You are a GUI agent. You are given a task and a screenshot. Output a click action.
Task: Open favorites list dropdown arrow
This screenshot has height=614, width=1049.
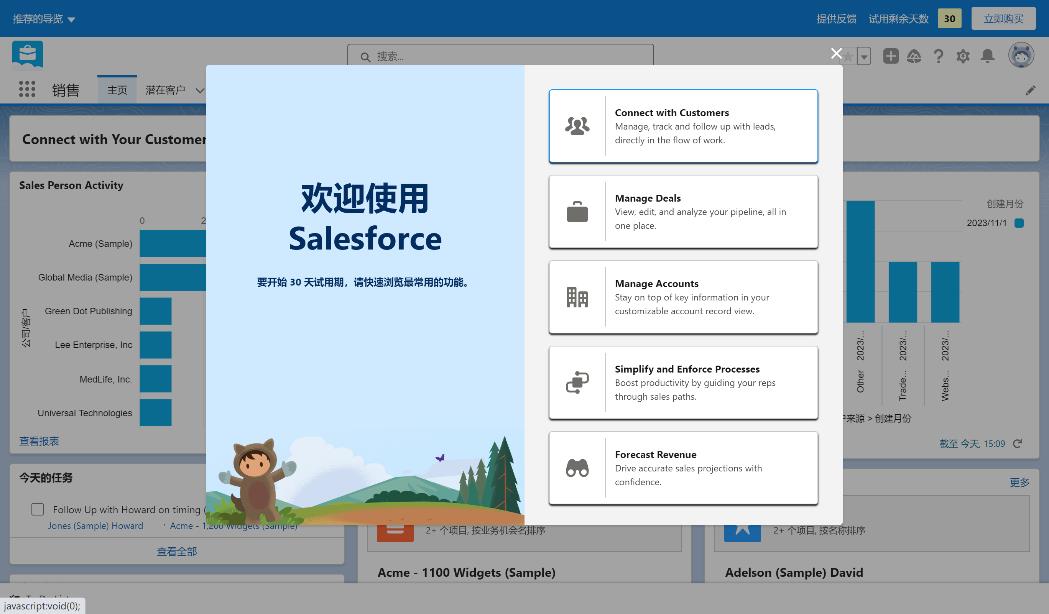coord(864,56)
